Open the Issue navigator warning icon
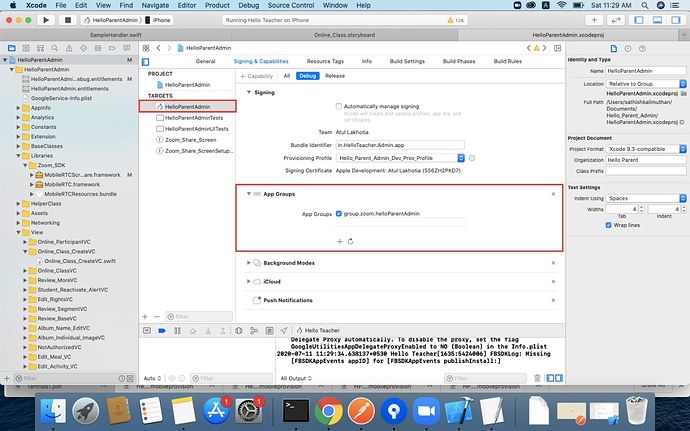Viewport: 690px width, 431px height. coord(69,48)
